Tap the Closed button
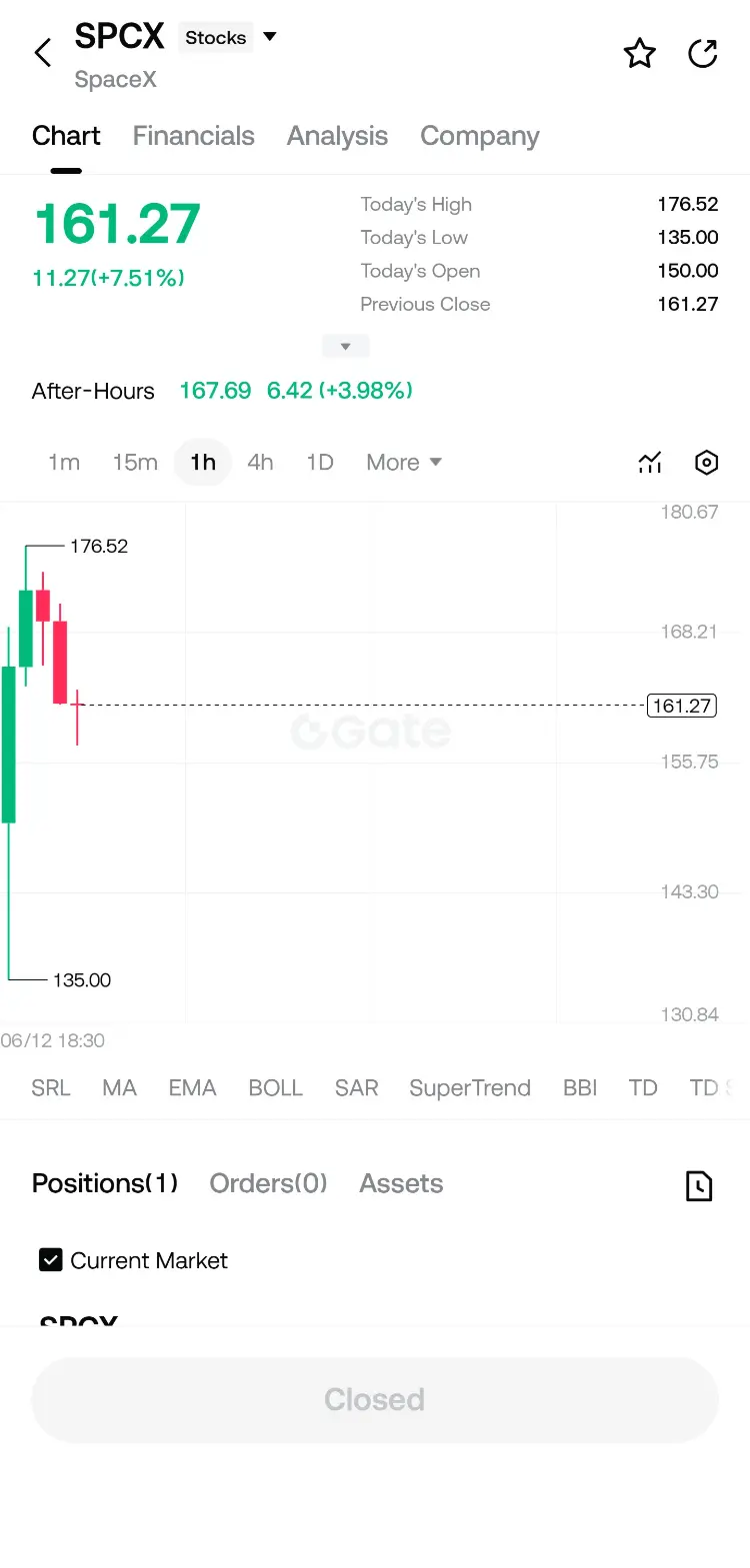This screenshot has height=1568, width=750. click(375, 1399)
